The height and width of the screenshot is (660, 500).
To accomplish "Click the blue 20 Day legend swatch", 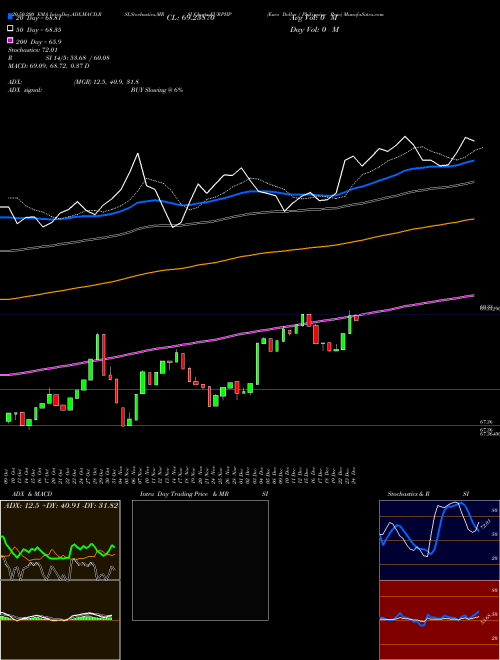I will click(x=10, y=17).
